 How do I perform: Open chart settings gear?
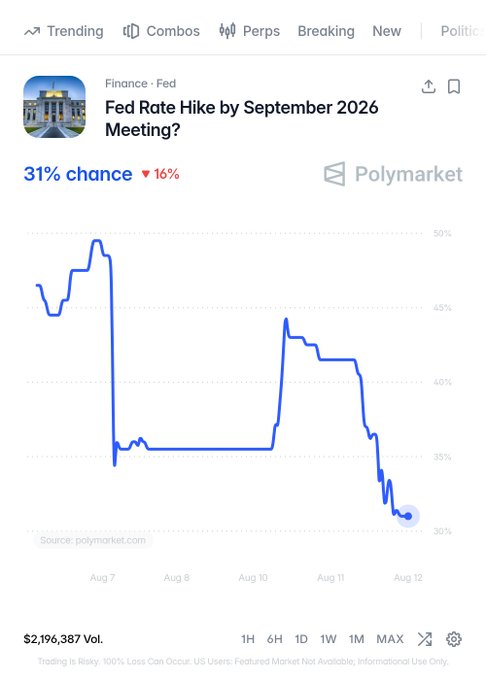454,639
